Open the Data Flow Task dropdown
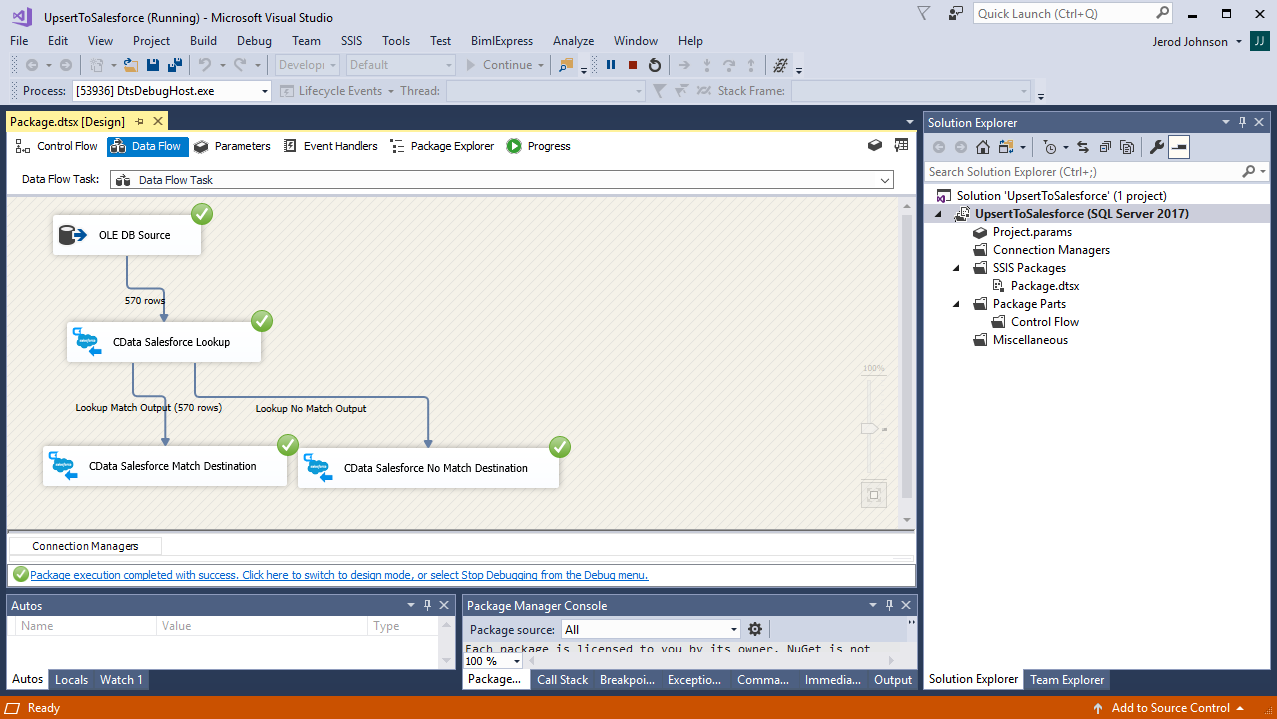1277x719 pixels. tap(885, 180)
